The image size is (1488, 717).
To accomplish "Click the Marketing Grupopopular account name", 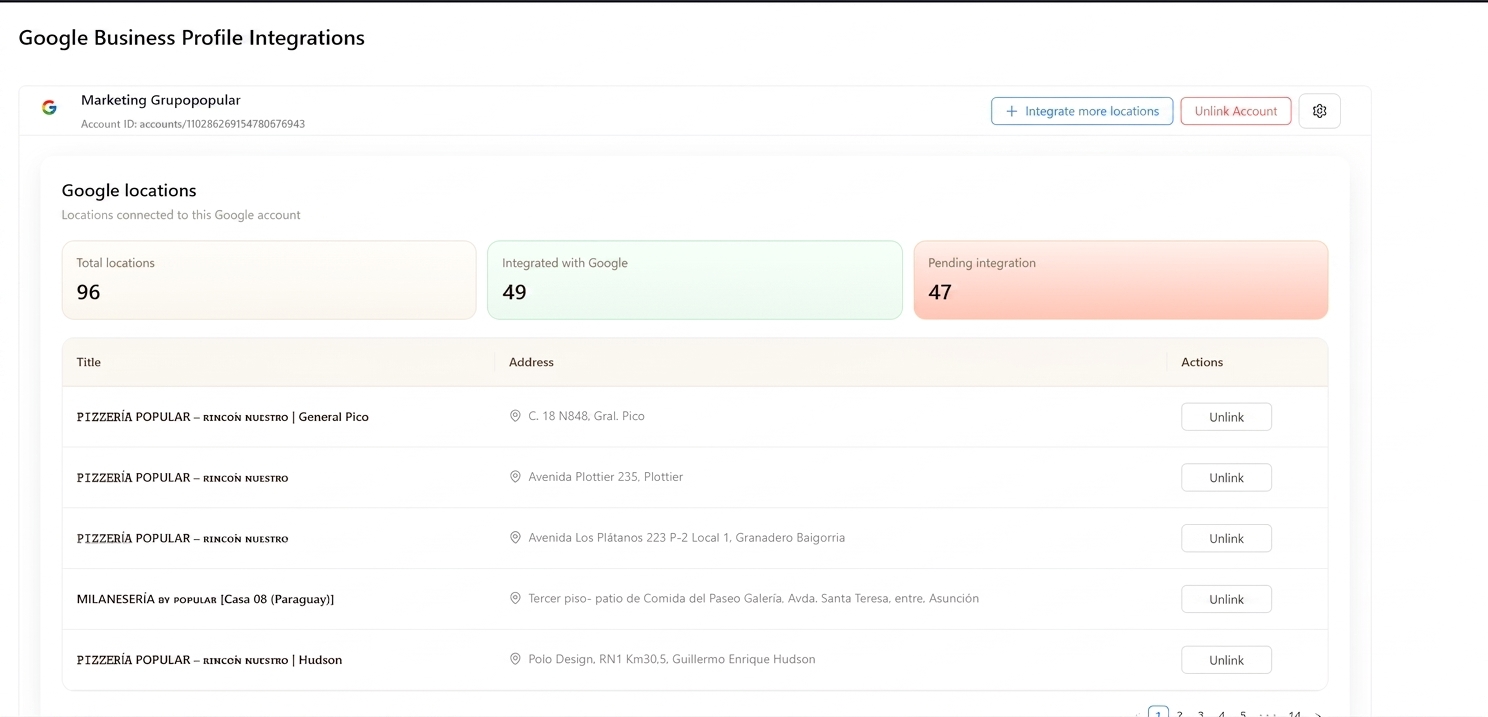I will click(161, 100).
